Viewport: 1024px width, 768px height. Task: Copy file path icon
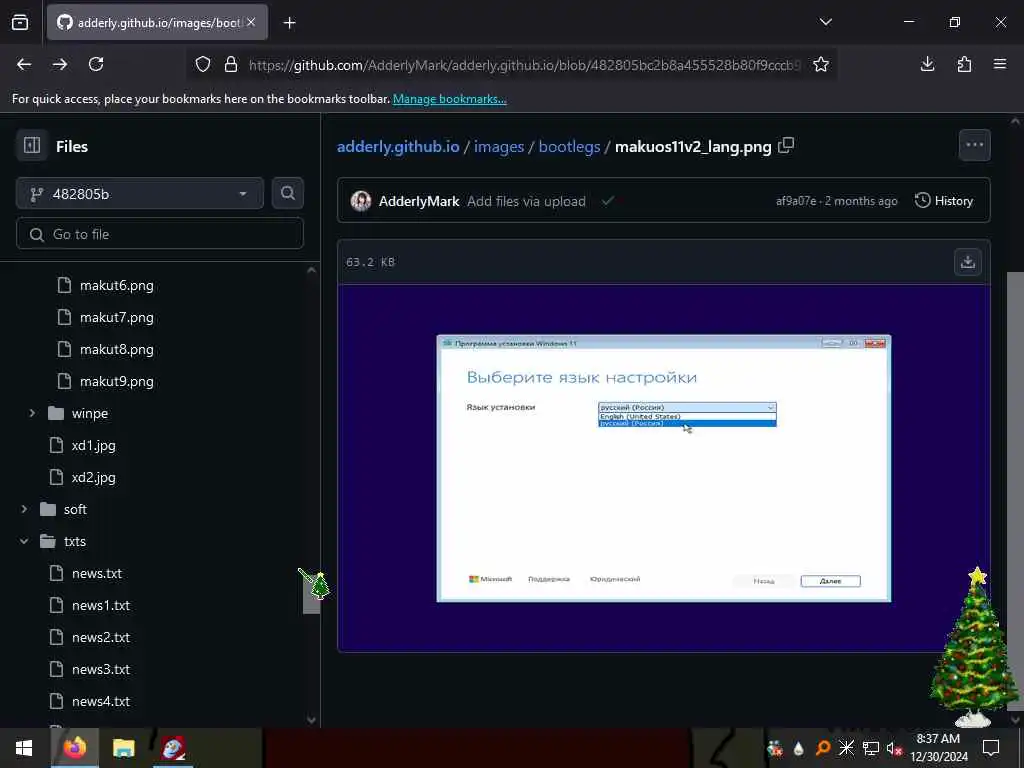click(786, 145)
